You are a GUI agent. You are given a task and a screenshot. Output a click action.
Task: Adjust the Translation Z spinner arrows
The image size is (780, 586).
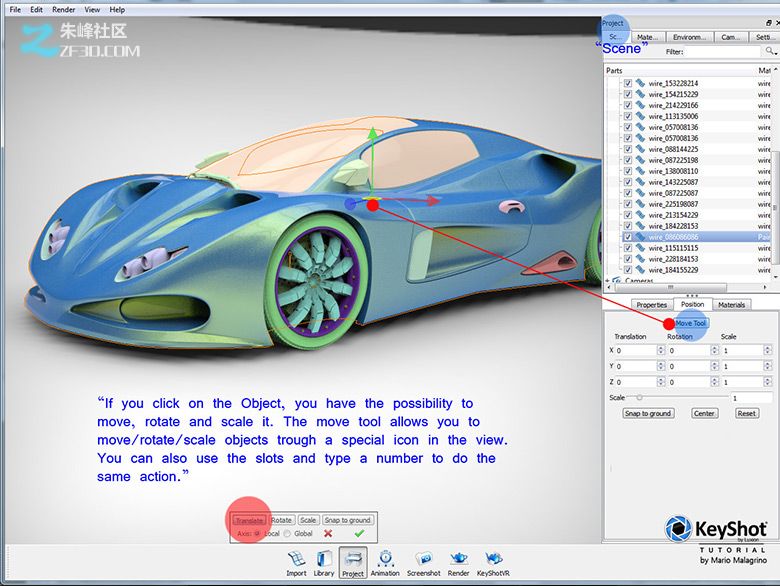[x=661, y=382]
